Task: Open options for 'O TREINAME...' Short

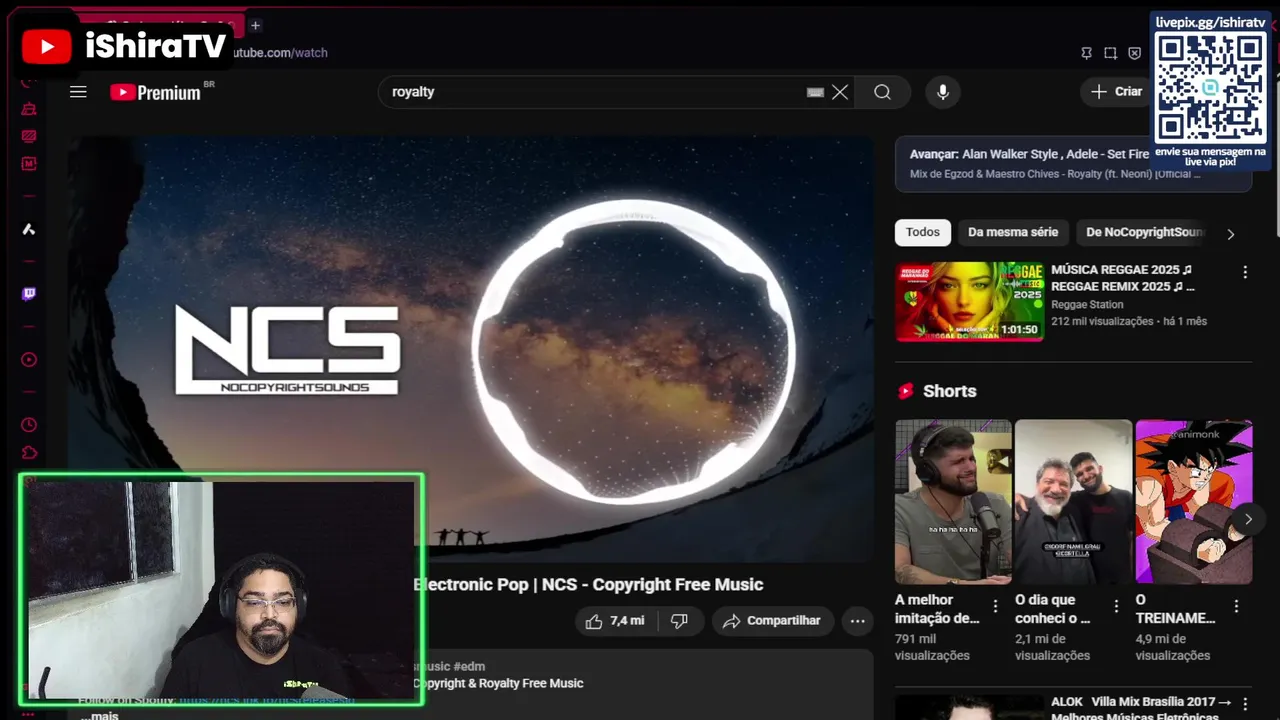Action: 1236,606
